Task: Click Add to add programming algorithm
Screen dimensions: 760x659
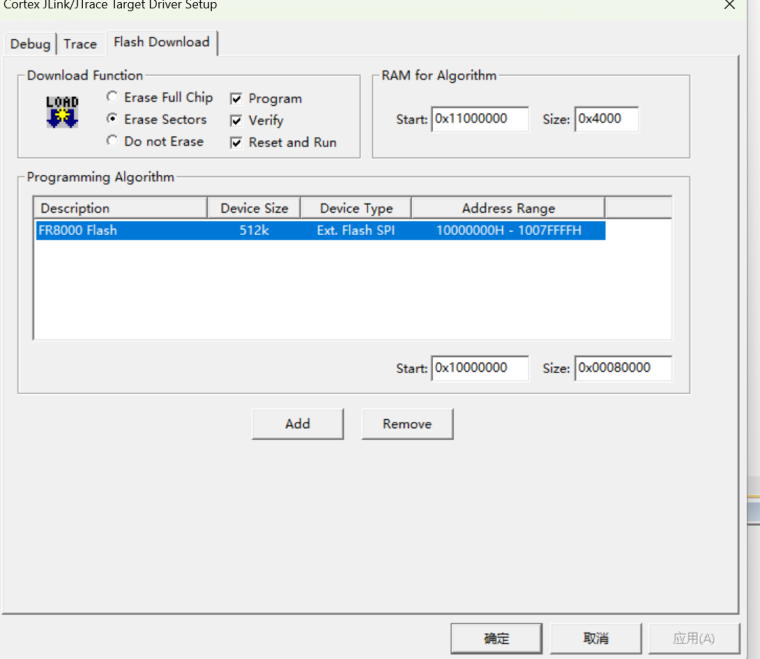Action: point(297,424)
